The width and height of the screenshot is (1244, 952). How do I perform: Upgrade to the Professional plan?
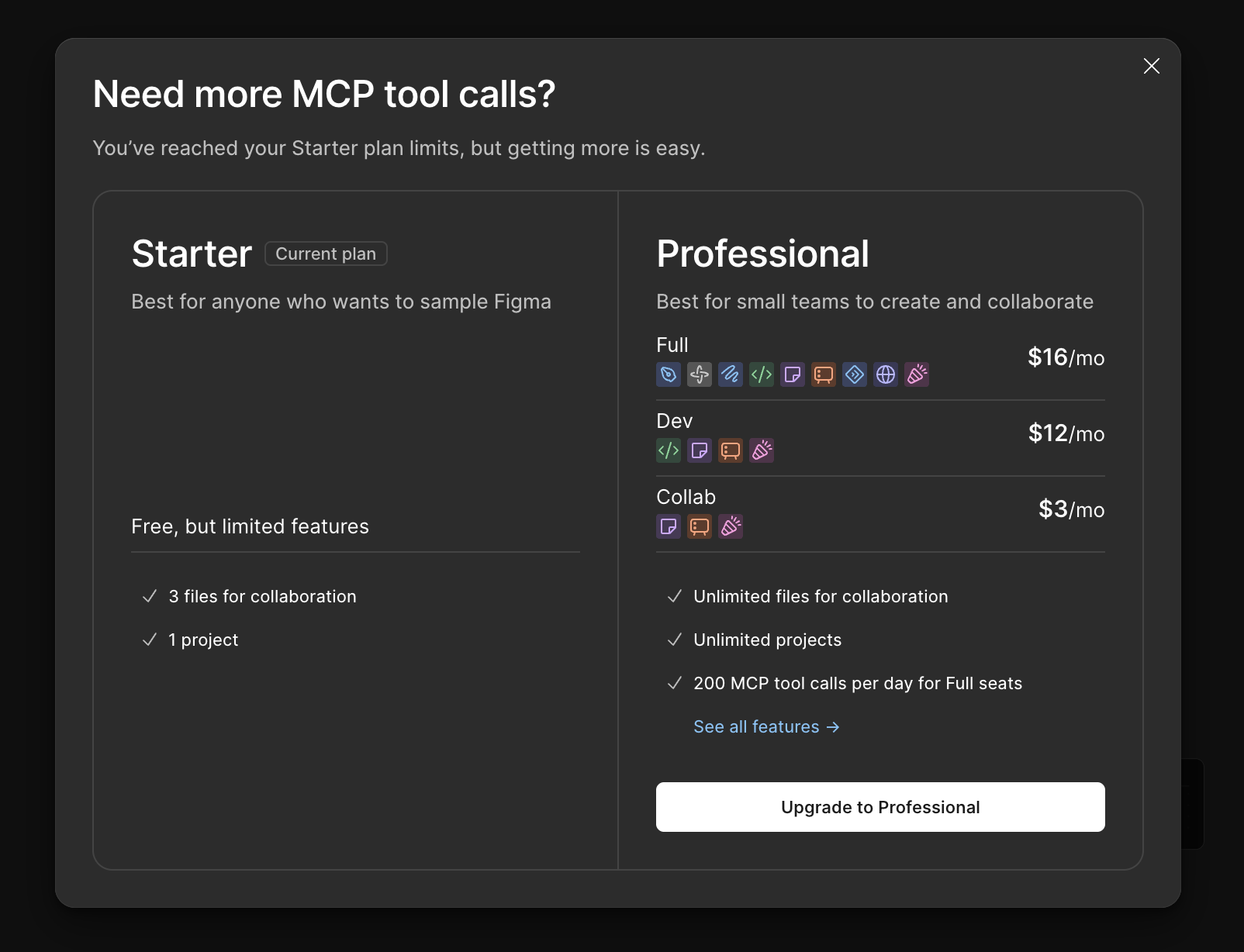click(880, 807)
